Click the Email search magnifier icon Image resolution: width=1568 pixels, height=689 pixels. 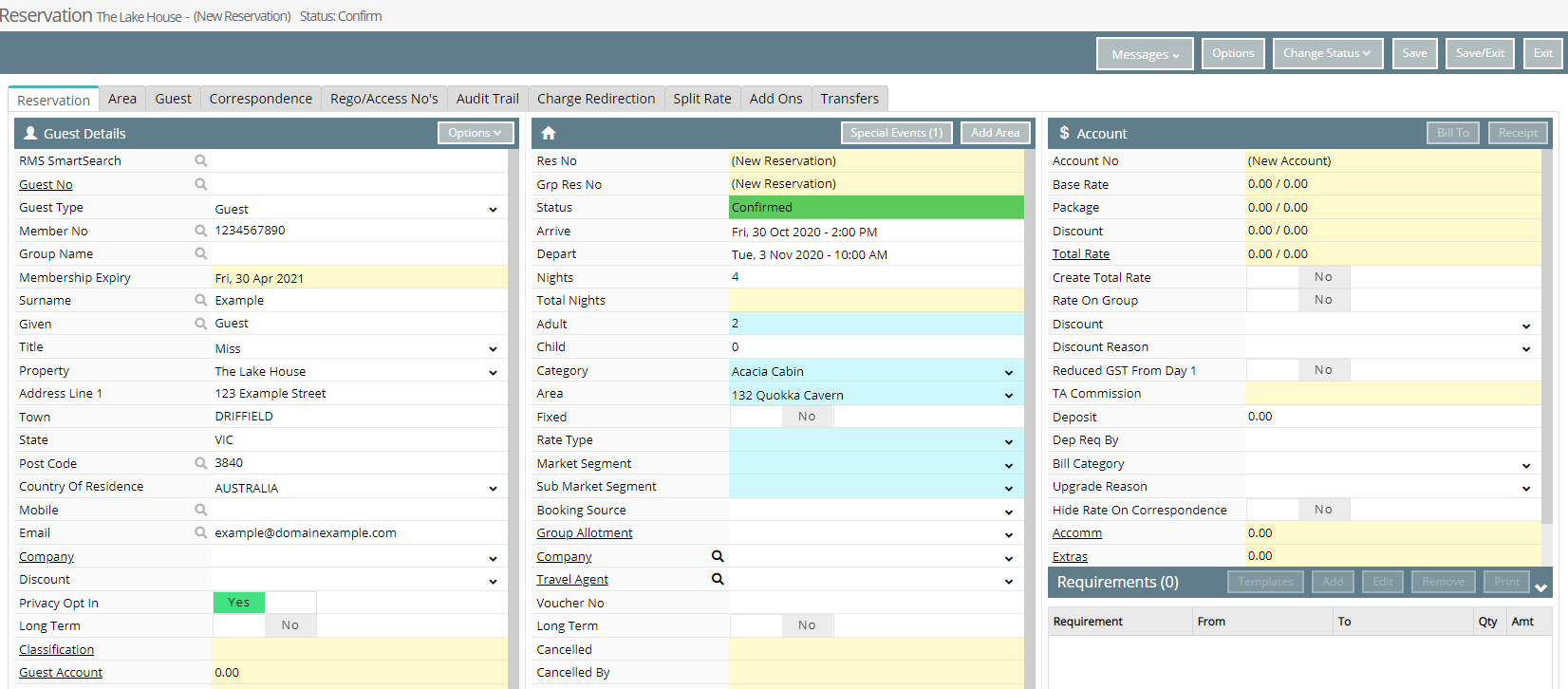click(x=201, y=532)
